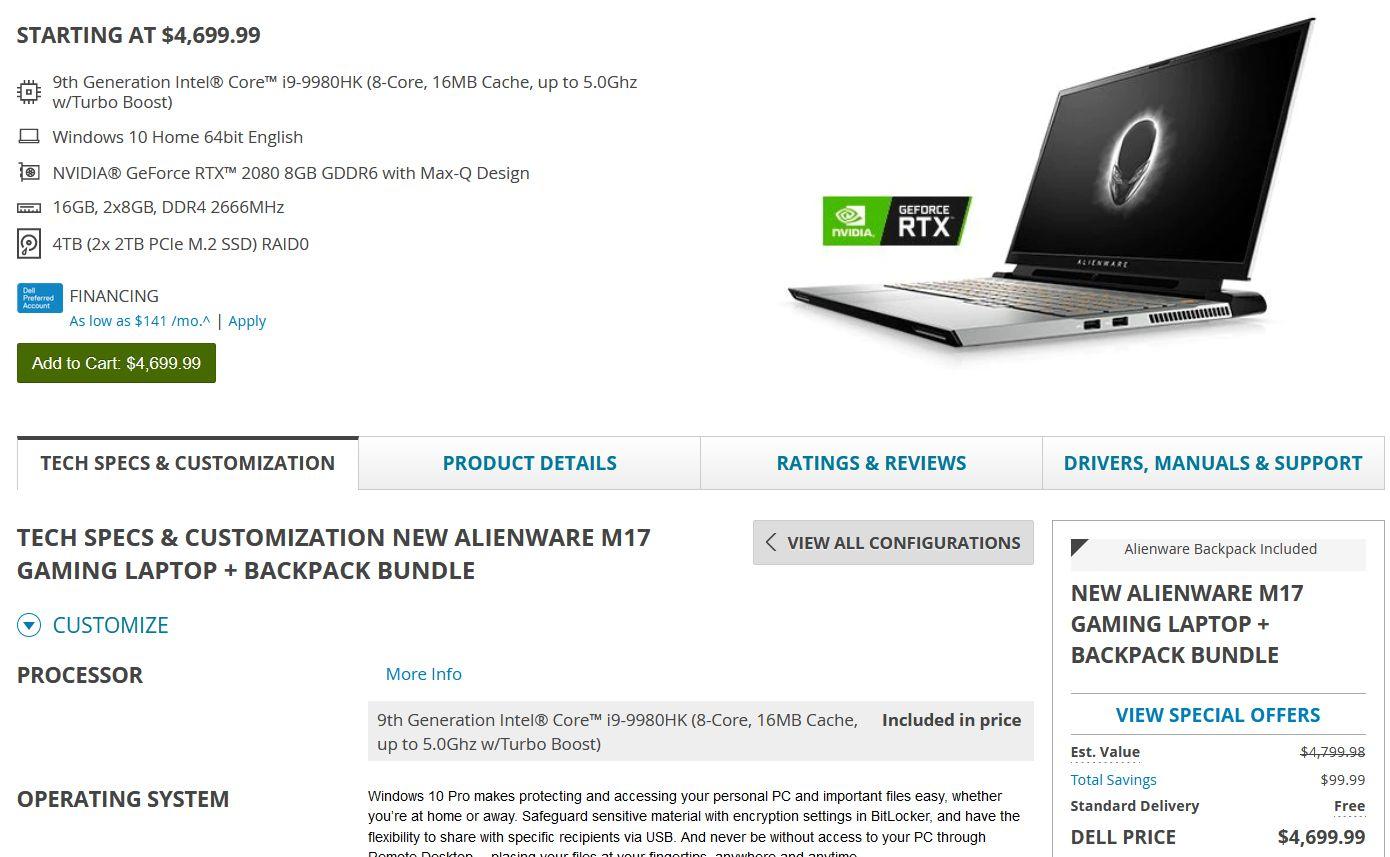Screen dimensions: 1390x857
Task: Open the Product Details tab
Action: [x=529, y=463]
